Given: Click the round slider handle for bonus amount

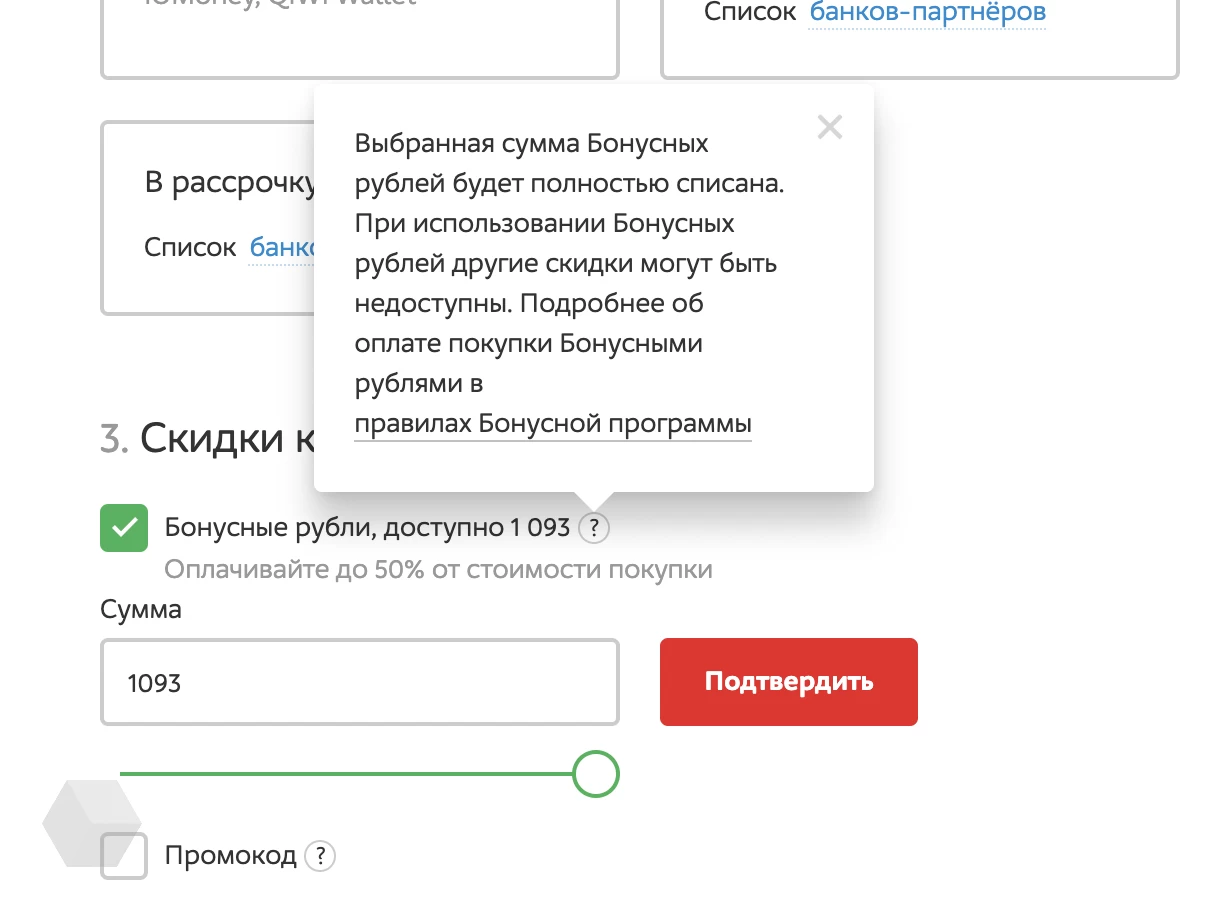Looking at the screenshot, I should pyautogui.click(x=596, y=774).
